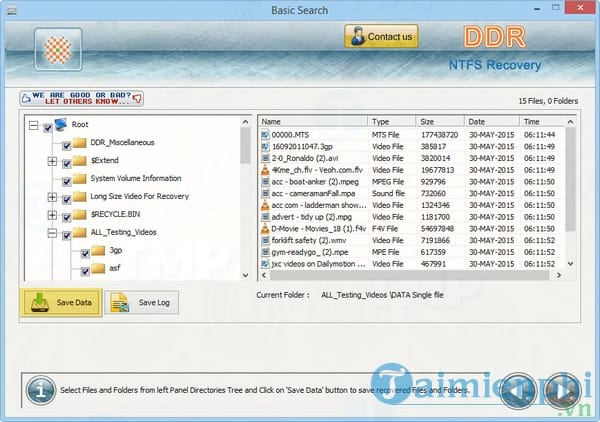Click VLC cone icon for acc com - ladderman

[x=265, y=205]
